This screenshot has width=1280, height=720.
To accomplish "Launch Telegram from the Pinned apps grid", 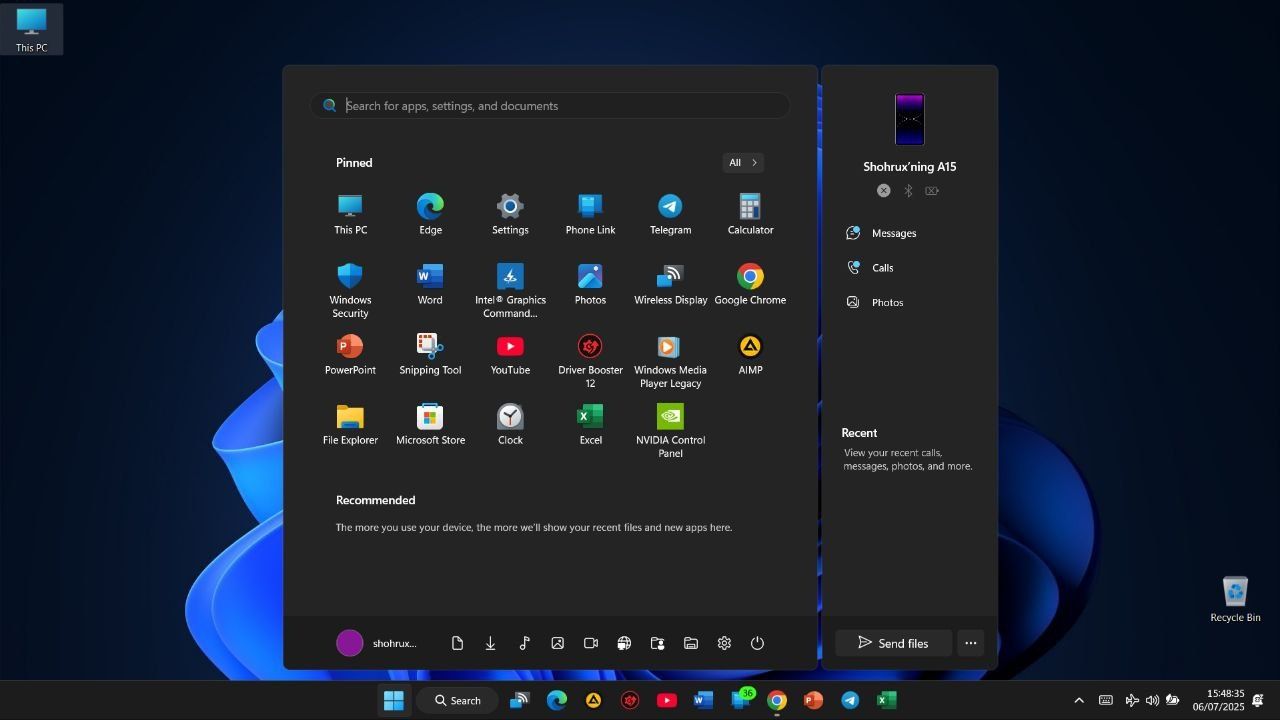I will tap(670, 215).
